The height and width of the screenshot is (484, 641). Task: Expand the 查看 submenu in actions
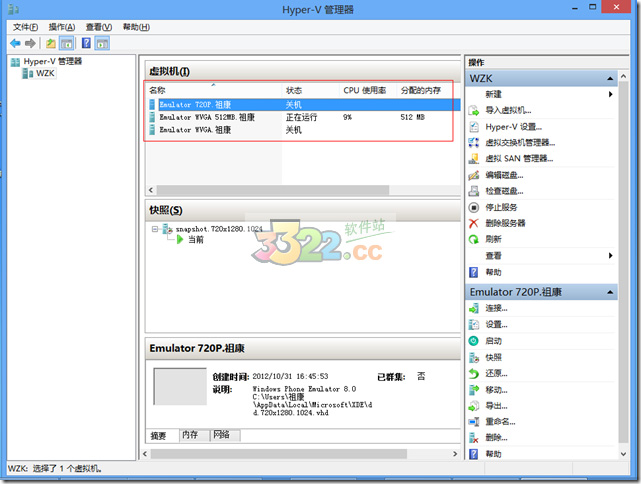point(610,255)
